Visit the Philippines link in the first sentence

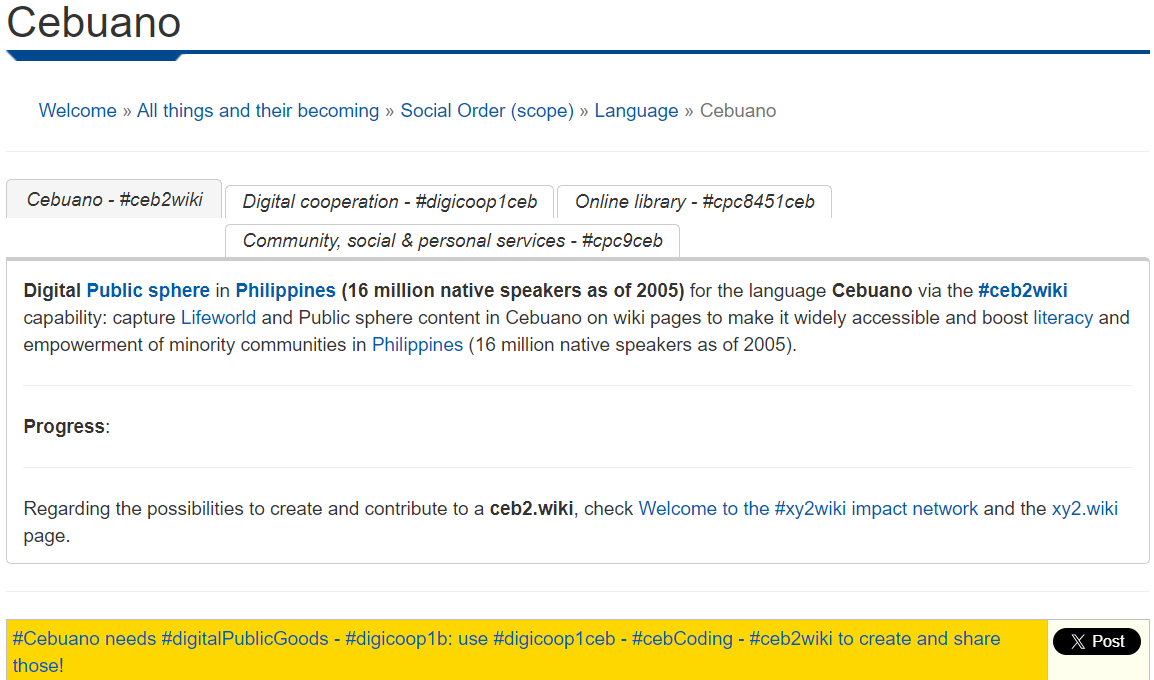[x=286, y=290]
